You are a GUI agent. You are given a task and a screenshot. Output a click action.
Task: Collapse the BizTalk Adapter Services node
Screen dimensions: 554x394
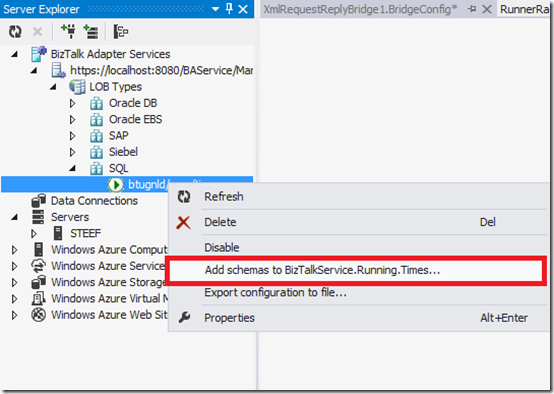(14, 54)
